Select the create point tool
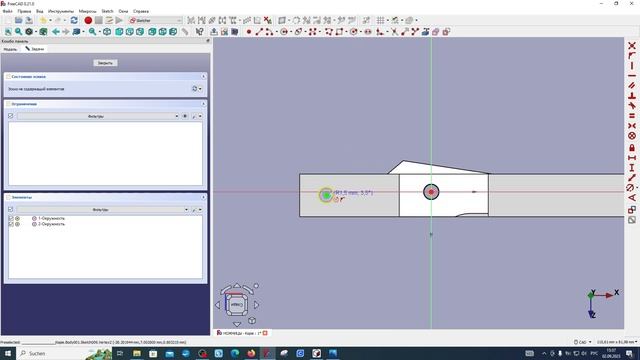The width and height of the screenshot is (640, 360). point(249,31)
